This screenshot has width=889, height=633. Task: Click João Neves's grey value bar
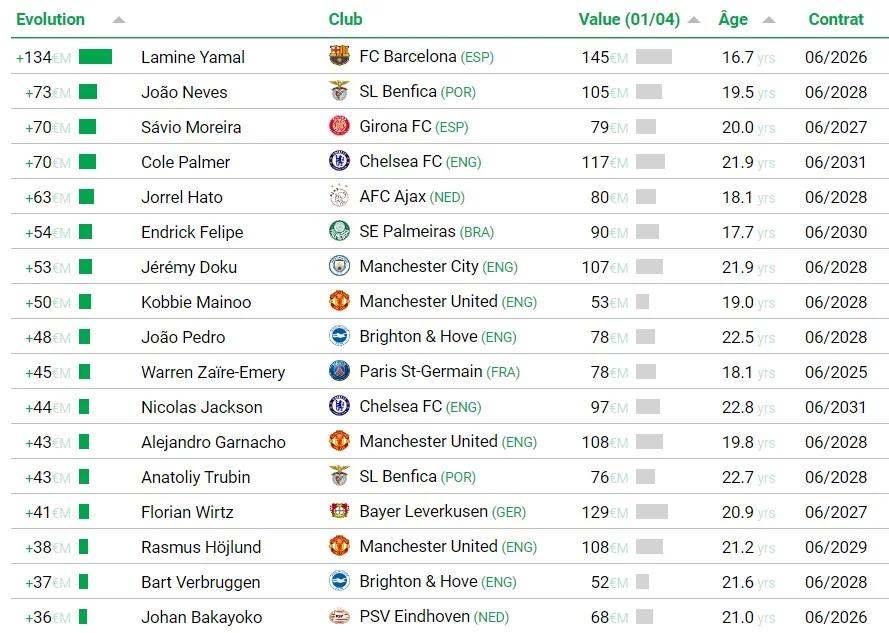pyautogui.click(x=649, y=92)
